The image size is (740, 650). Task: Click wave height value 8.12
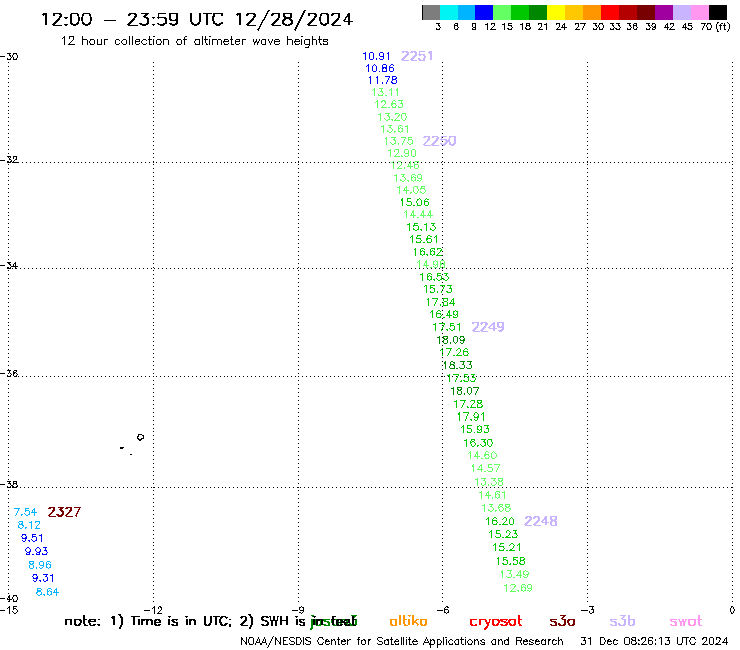(29, 525)
